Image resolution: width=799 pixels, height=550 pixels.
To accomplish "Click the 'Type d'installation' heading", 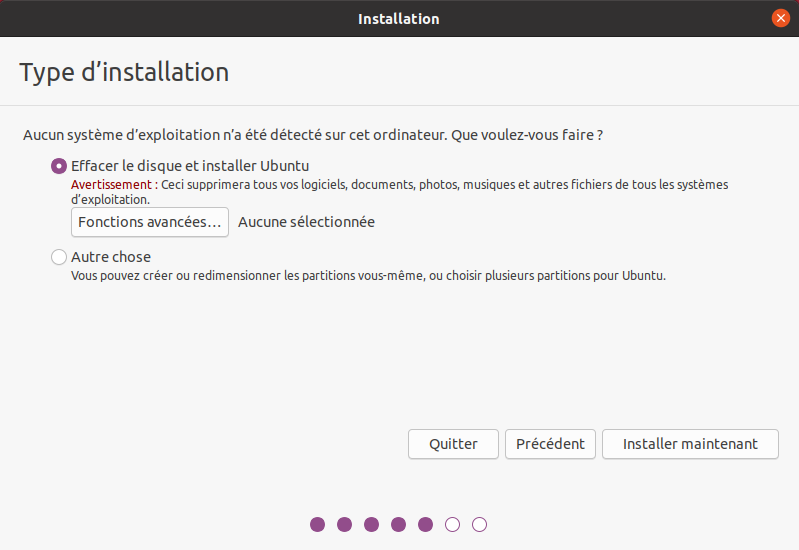I will pos(124,72).
